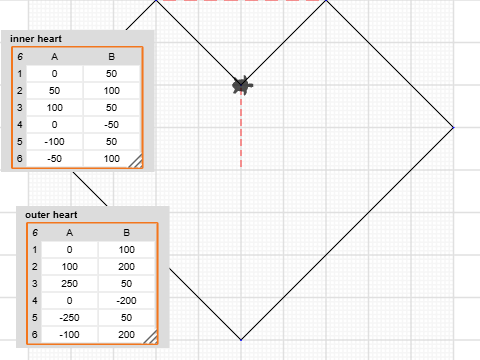Select inner heart row 6 cell B value 100

pyautogui.click(x=112, y=159)
